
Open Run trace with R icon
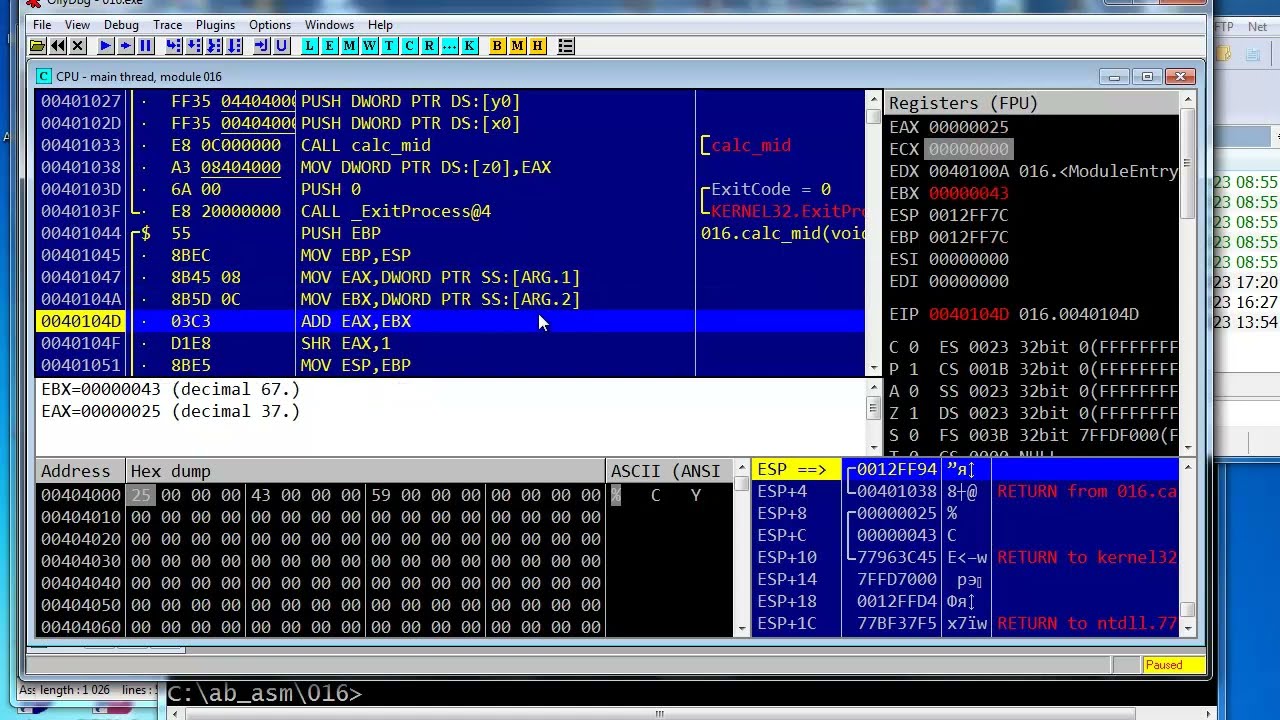429,46
